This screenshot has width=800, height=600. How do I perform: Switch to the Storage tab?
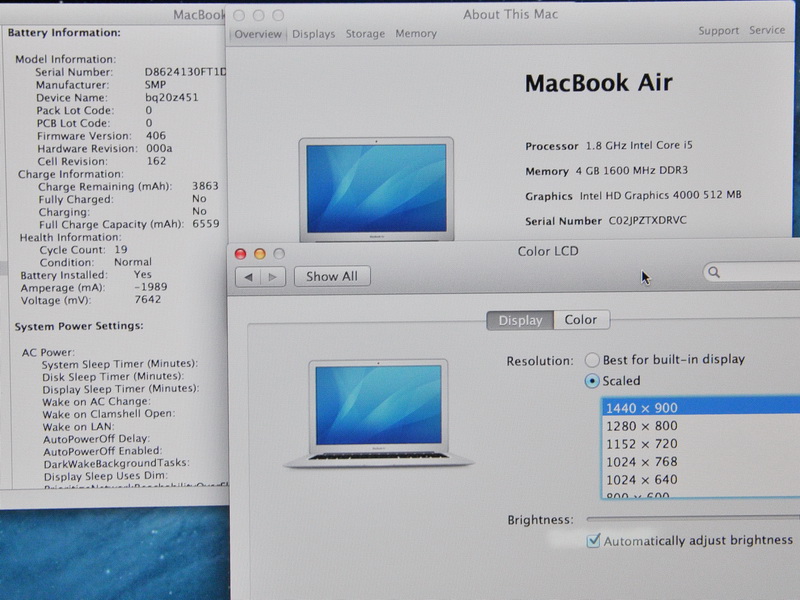365,34
